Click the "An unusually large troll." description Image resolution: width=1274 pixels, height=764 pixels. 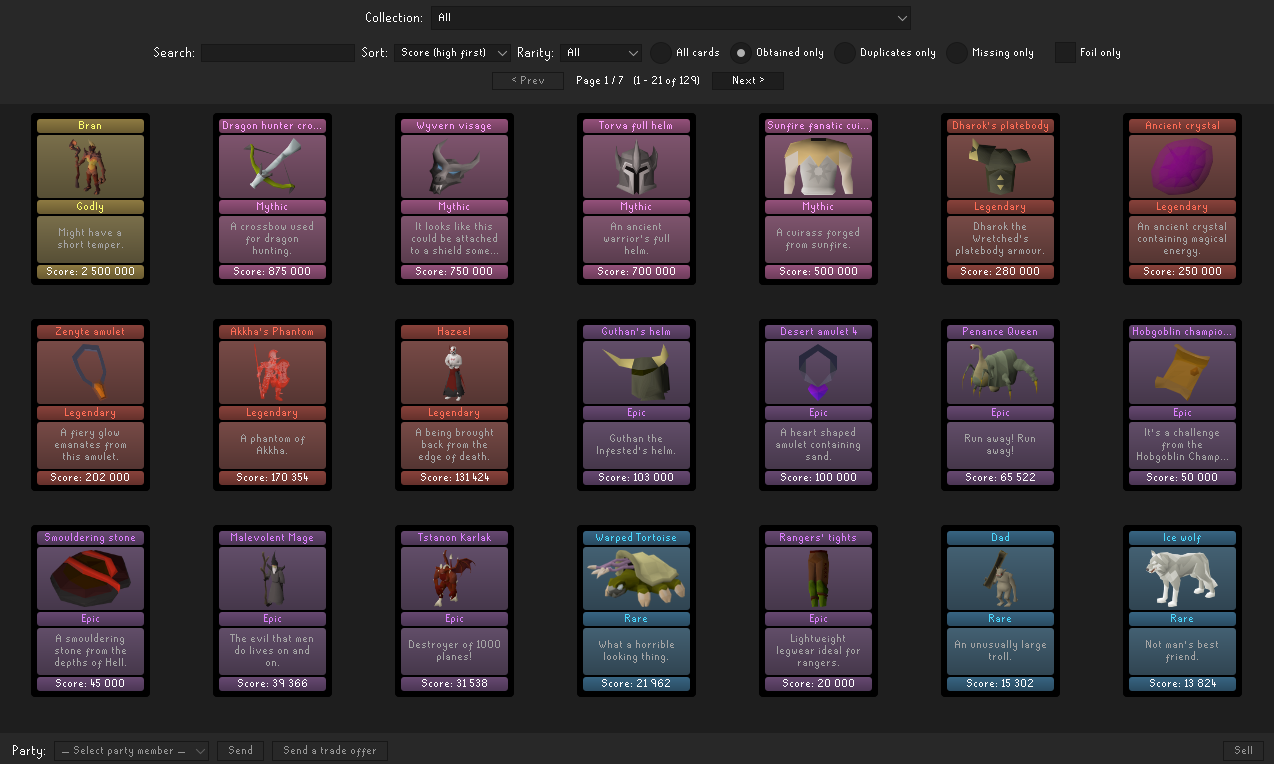1000,651
